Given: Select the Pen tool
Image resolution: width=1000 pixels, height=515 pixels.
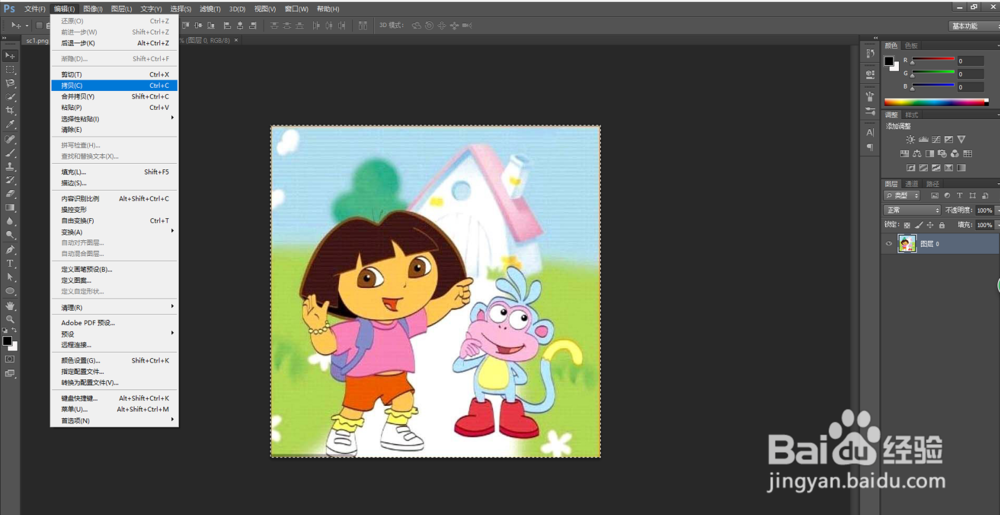Looking at the screenshot, I should (10, 250).
